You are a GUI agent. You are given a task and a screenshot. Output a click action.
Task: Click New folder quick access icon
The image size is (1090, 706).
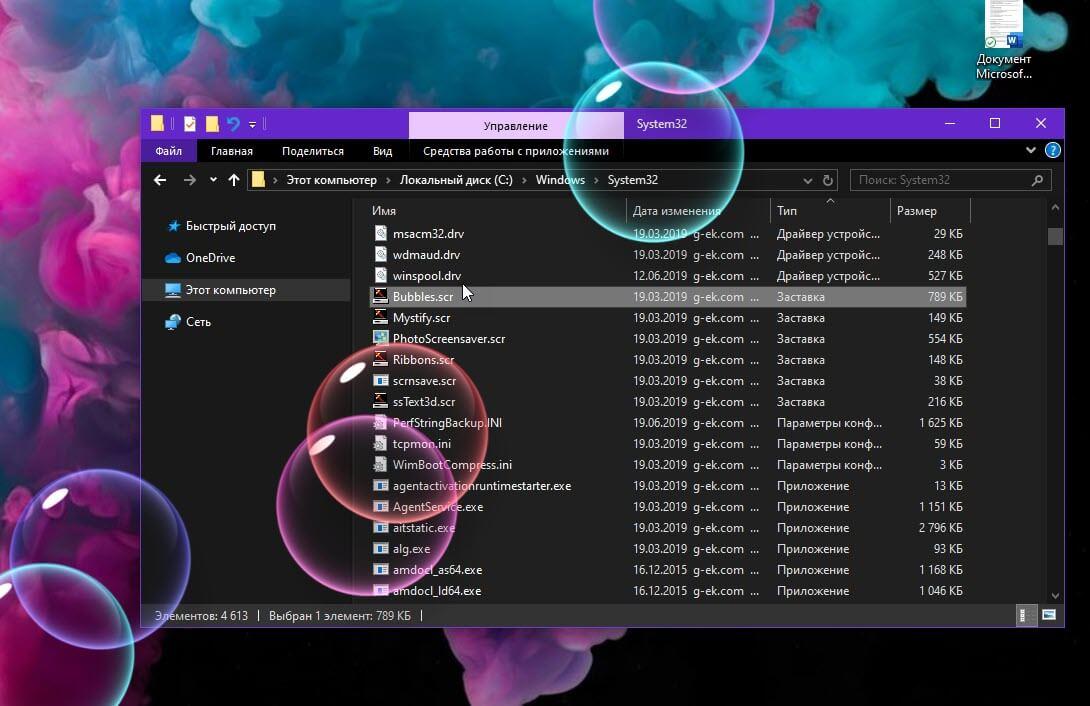[x=212, y=124]
